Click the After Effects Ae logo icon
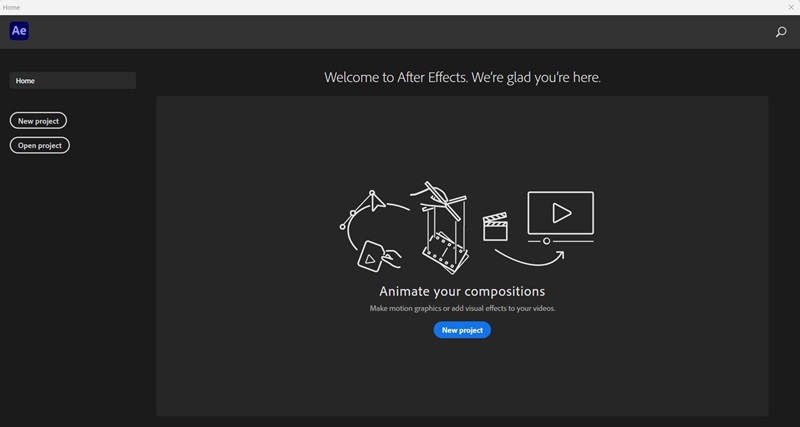 point(19,31)
